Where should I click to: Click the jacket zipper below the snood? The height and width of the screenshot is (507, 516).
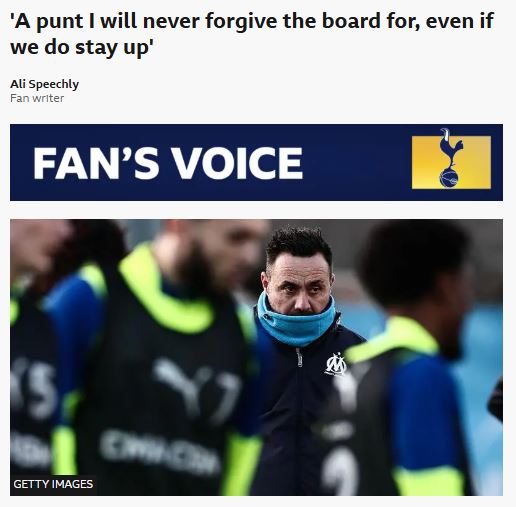point(300,357)
